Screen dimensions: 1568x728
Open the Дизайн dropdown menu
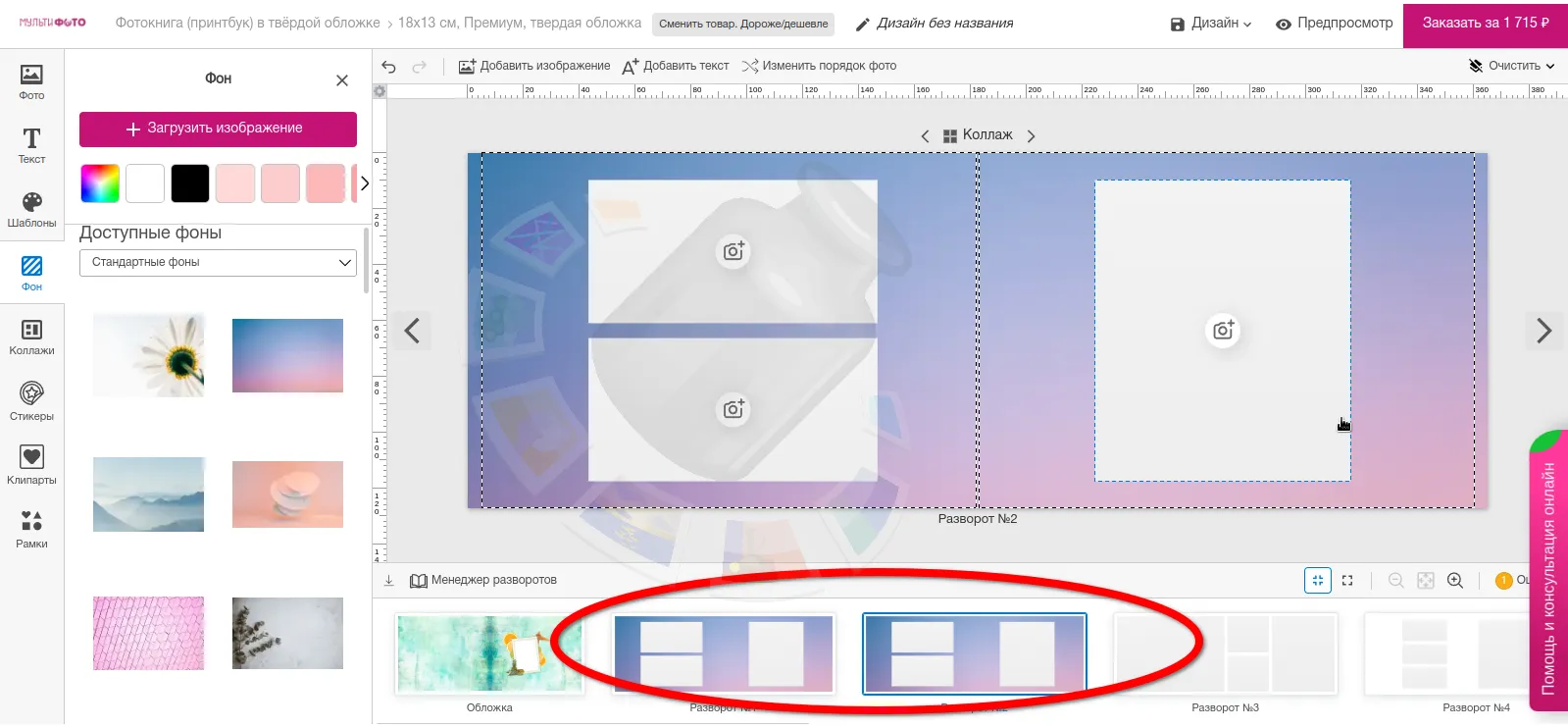point(1211,24)
